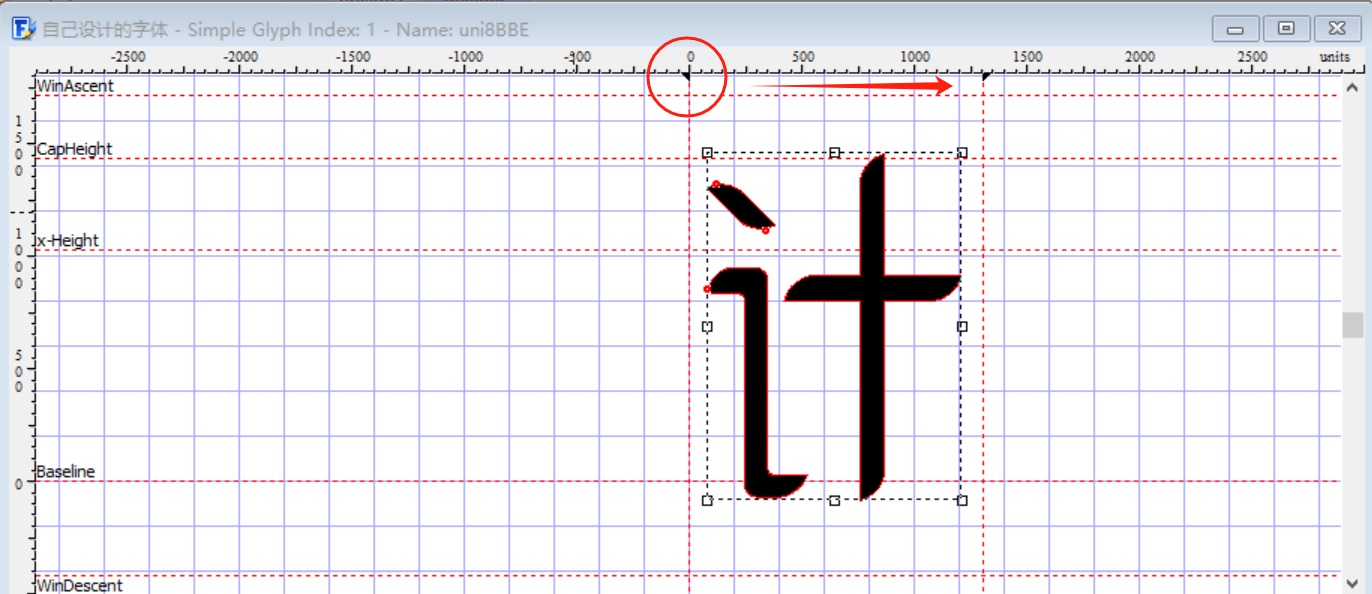1372x594 pixels.
Task: Click the 1000 mark on the horizontal ruler
Action: tap(914, 57)
